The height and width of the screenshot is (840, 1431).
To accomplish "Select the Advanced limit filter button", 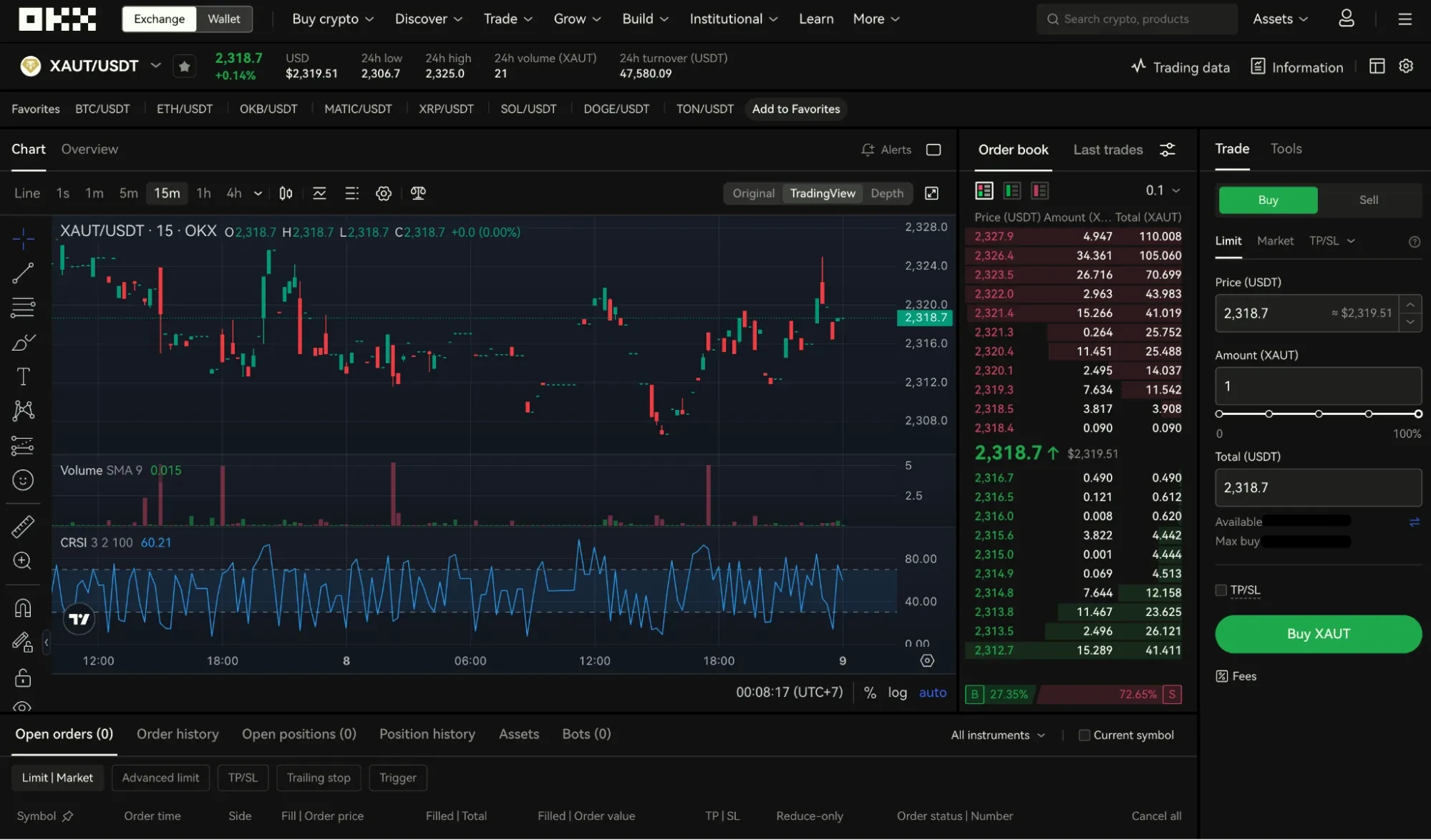I will coord(160,778).
